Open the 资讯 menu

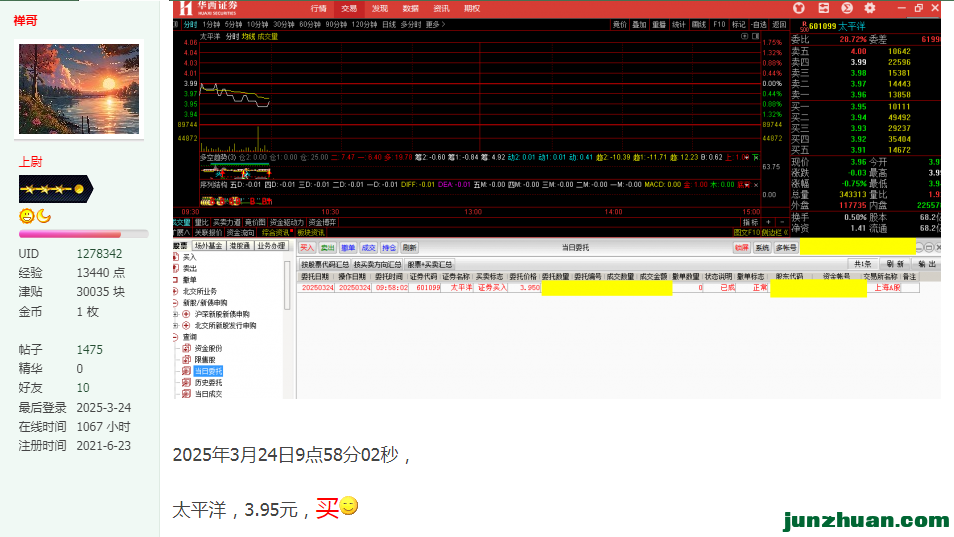441,9
